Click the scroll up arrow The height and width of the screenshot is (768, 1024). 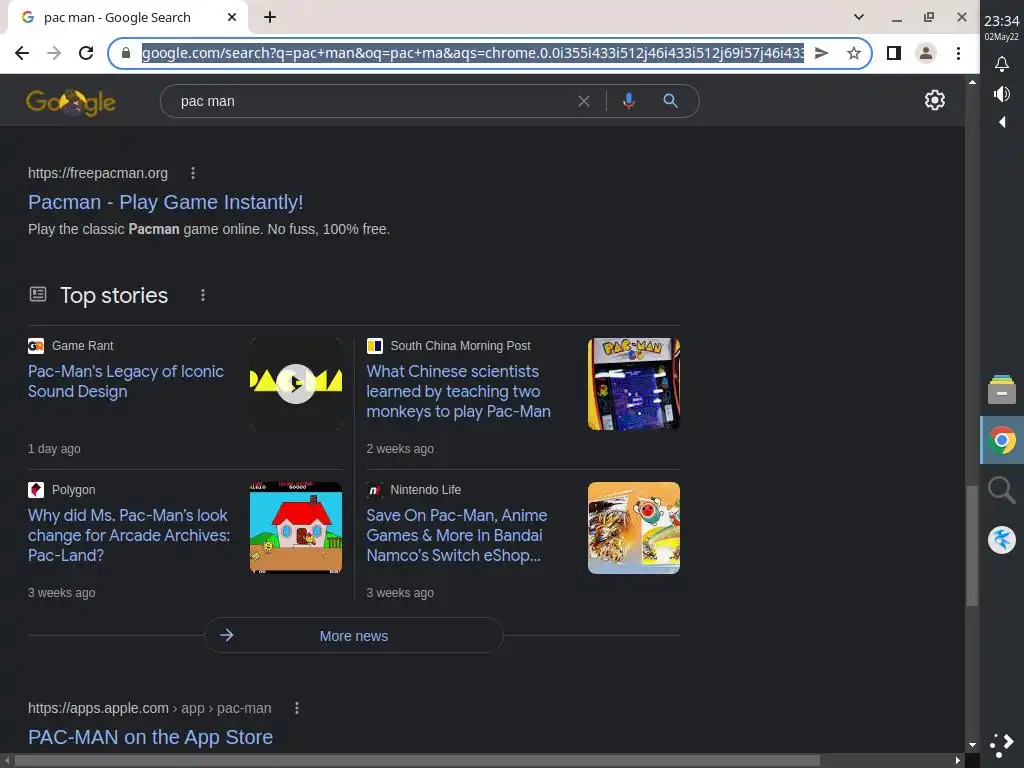[972, 82]
